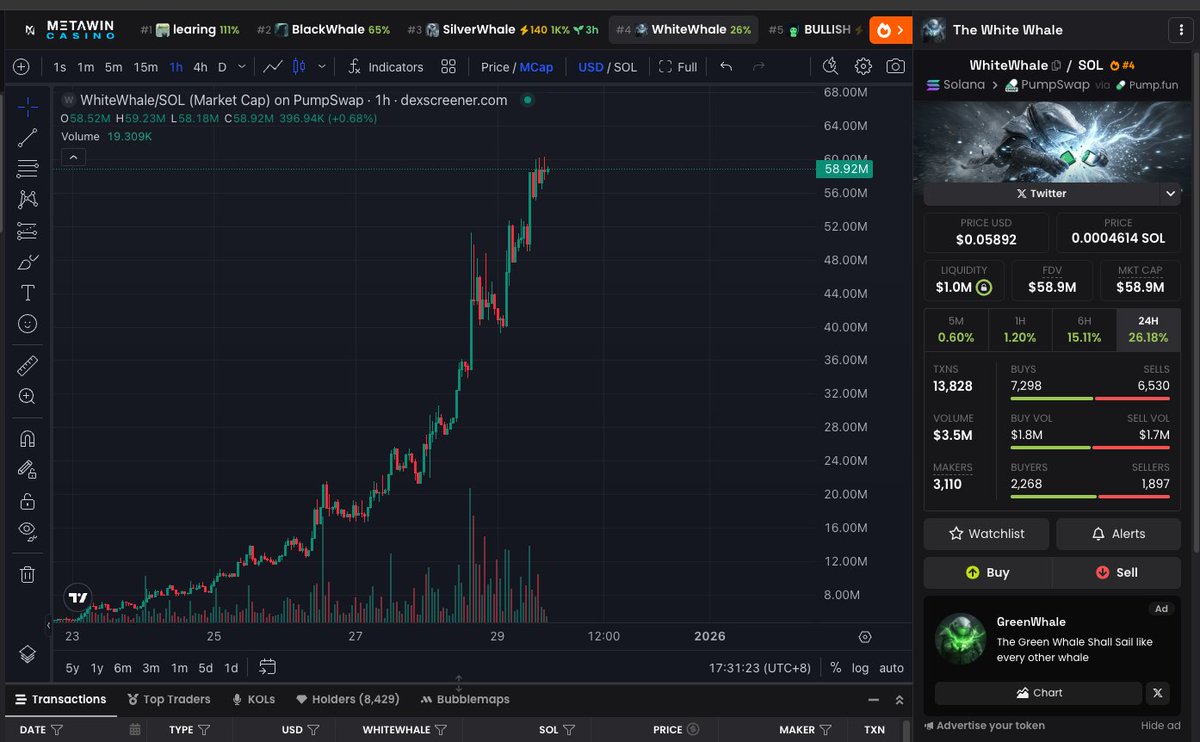Open the Bubblemaps tab
This screenshot has height=742, width=1200.
[465, 699]
